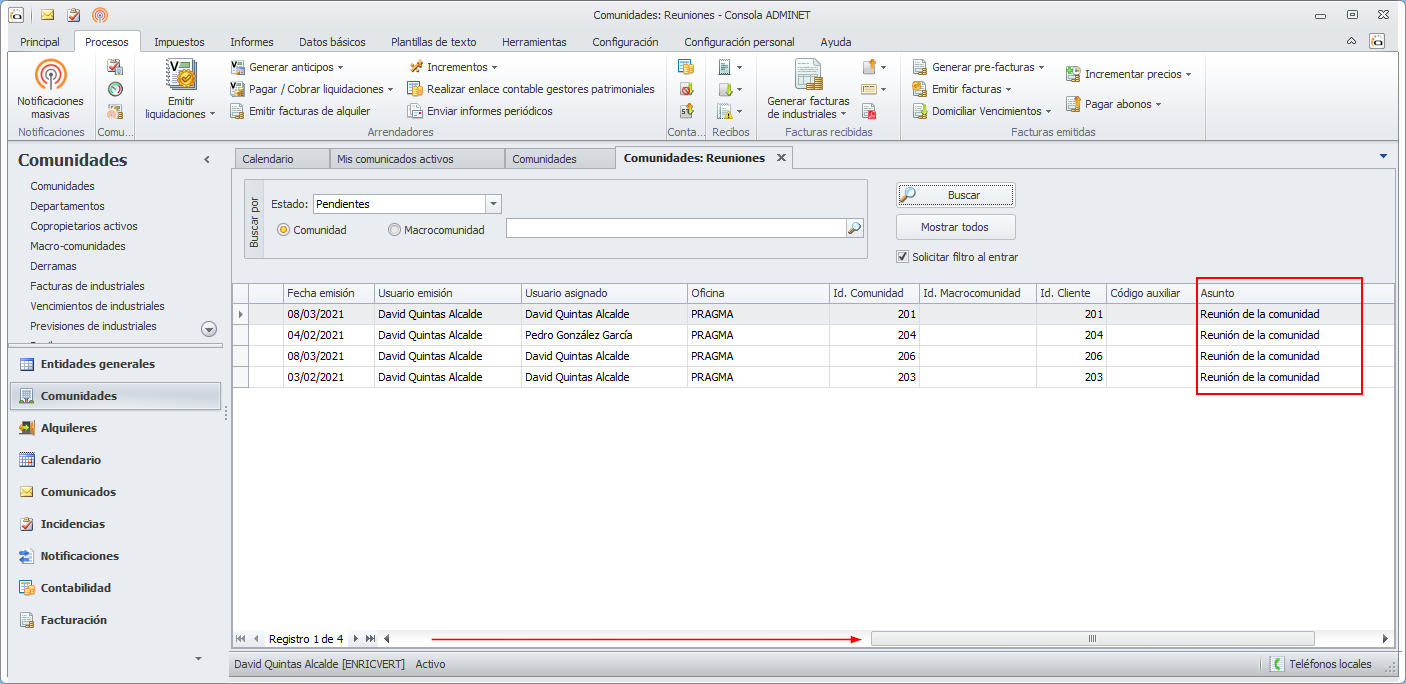1406x684 pixels.
Task: Select Comunidad radio button
Action: click(284, 230)
